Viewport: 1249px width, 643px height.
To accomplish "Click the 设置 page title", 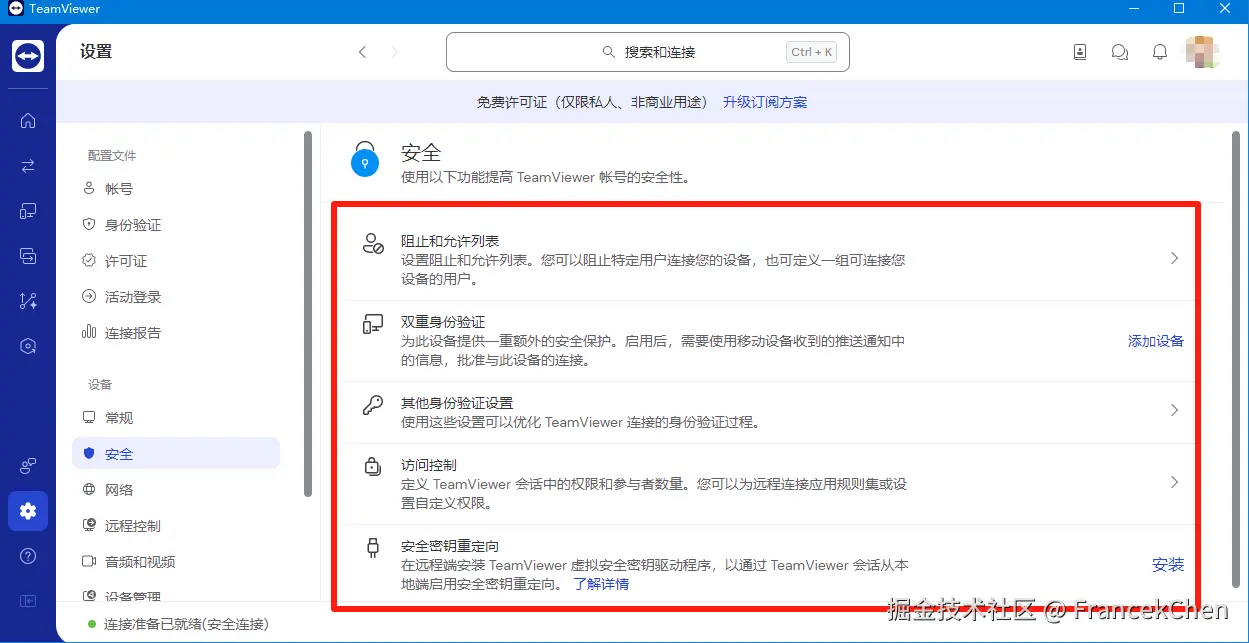I will 96,52.
